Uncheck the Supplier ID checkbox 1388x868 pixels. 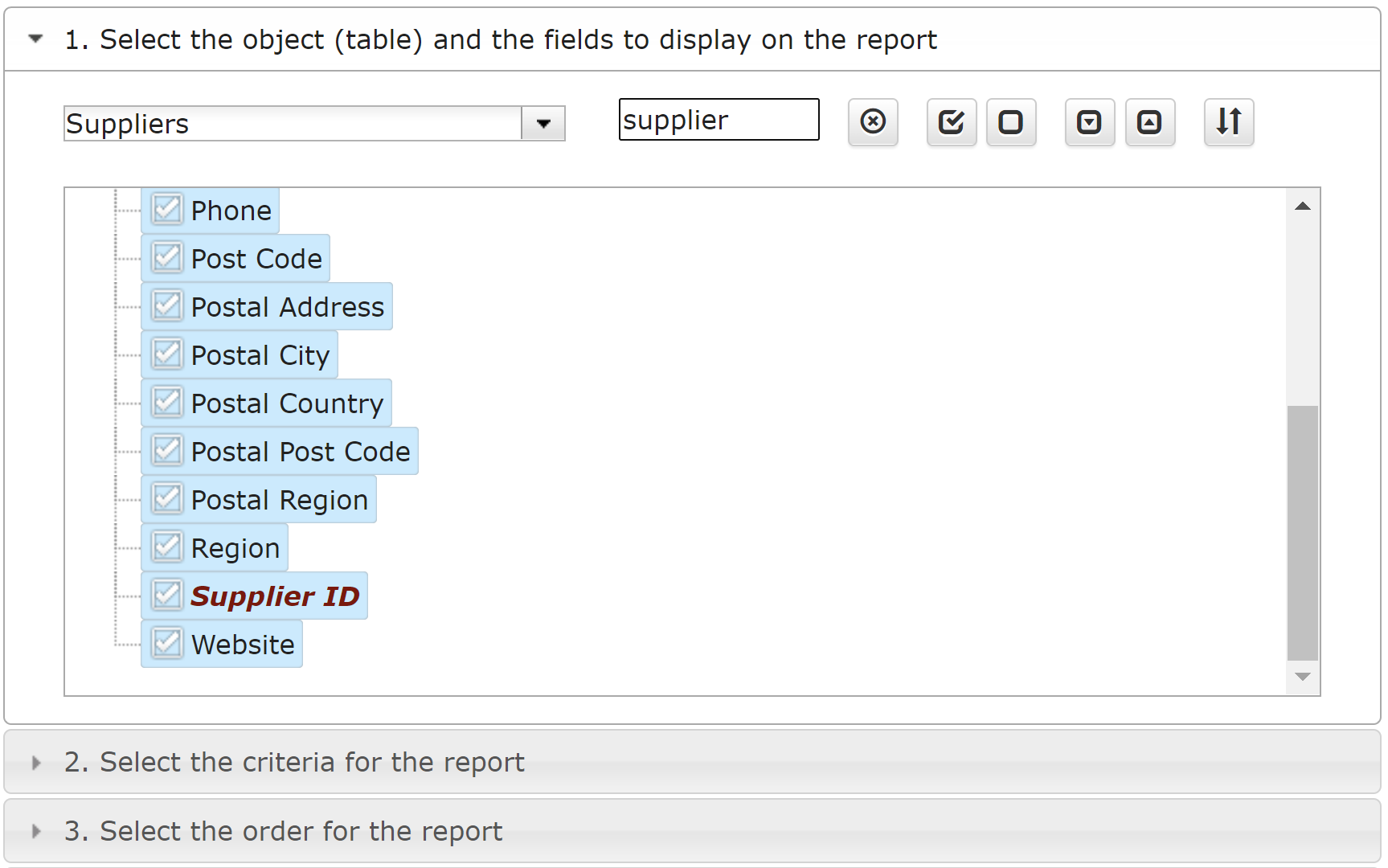pyautogui.click(x=167, y=596)
